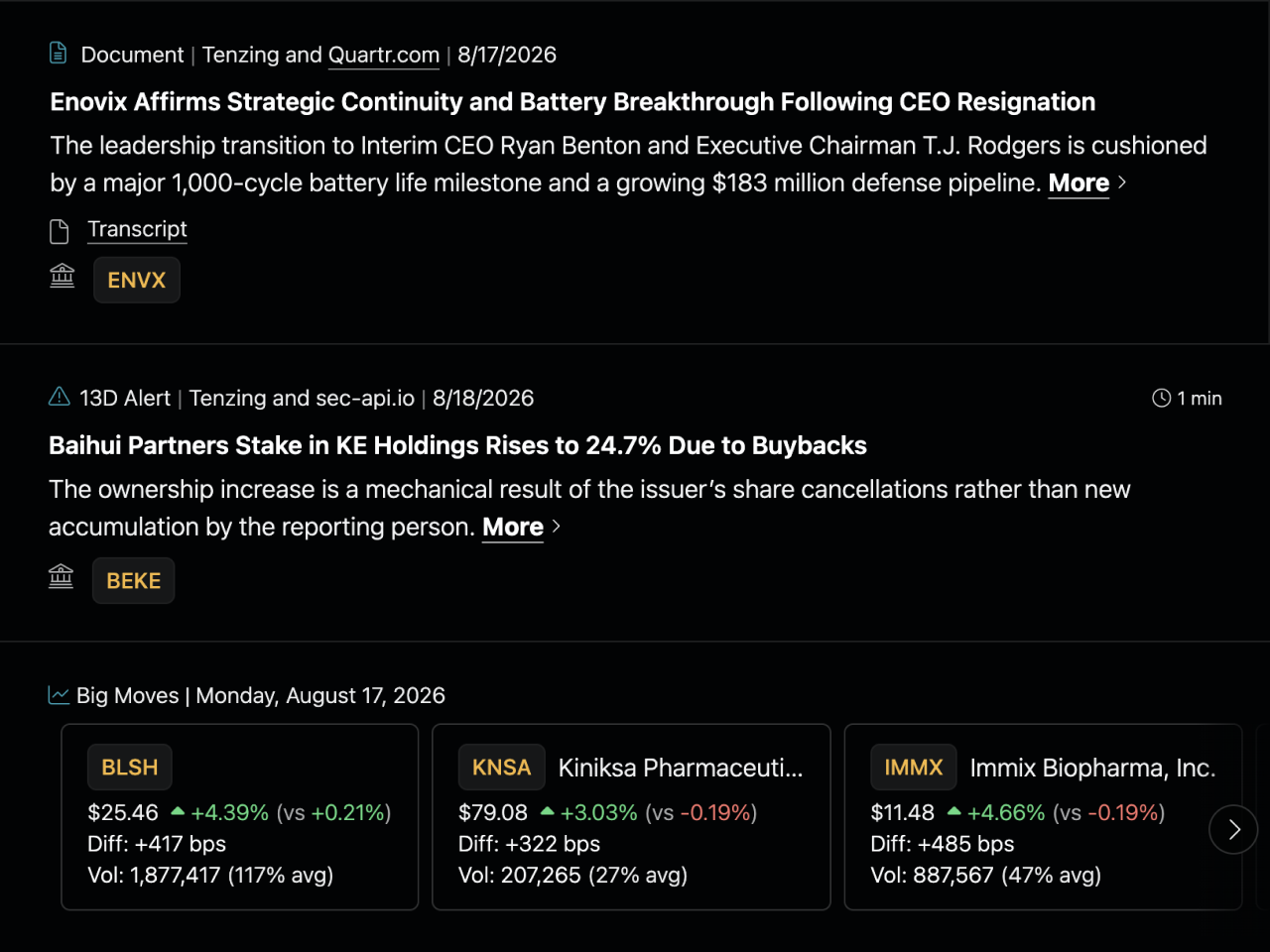Screen dimensions: 1270x952
Task: Click the green up arrow on IMMX card
Action: tap(953, 811)
